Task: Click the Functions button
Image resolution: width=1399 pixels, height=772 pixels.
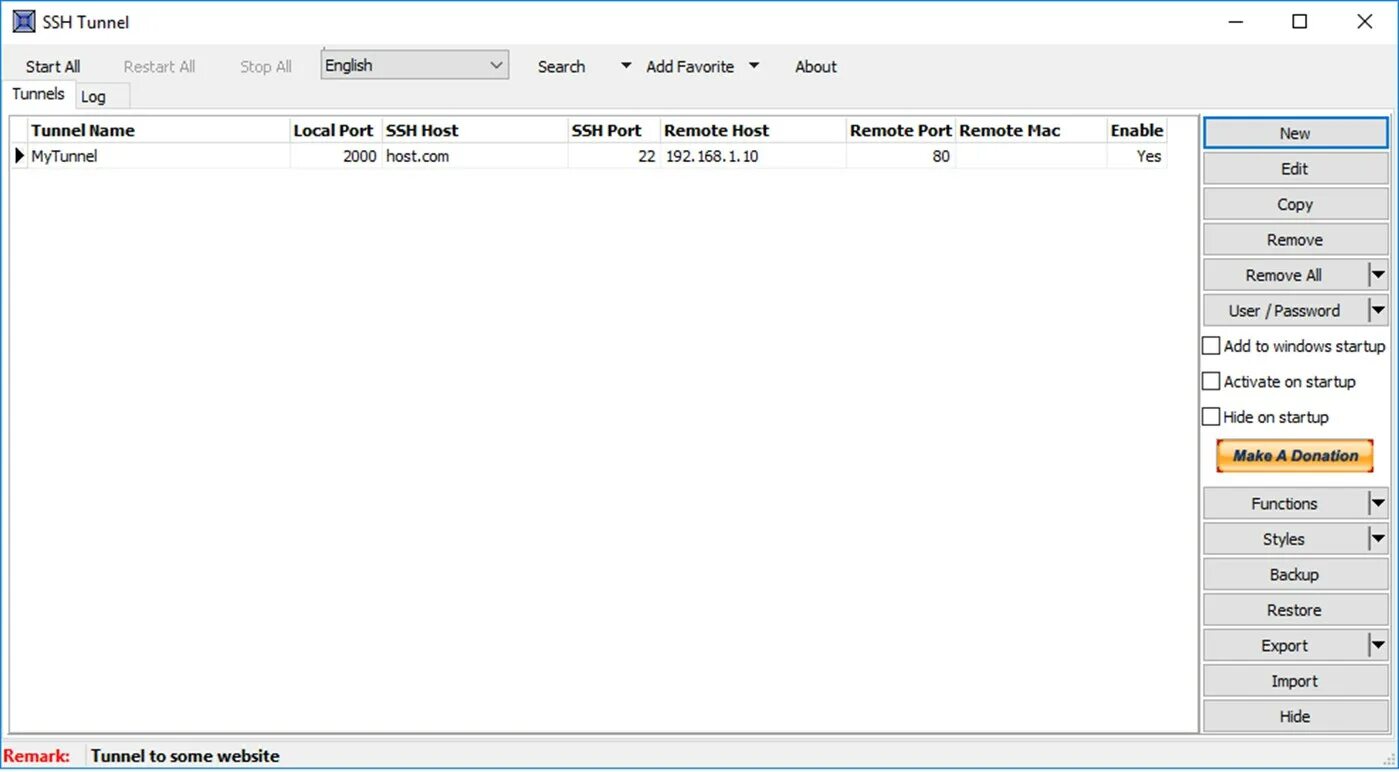Action: point(1284,504)
